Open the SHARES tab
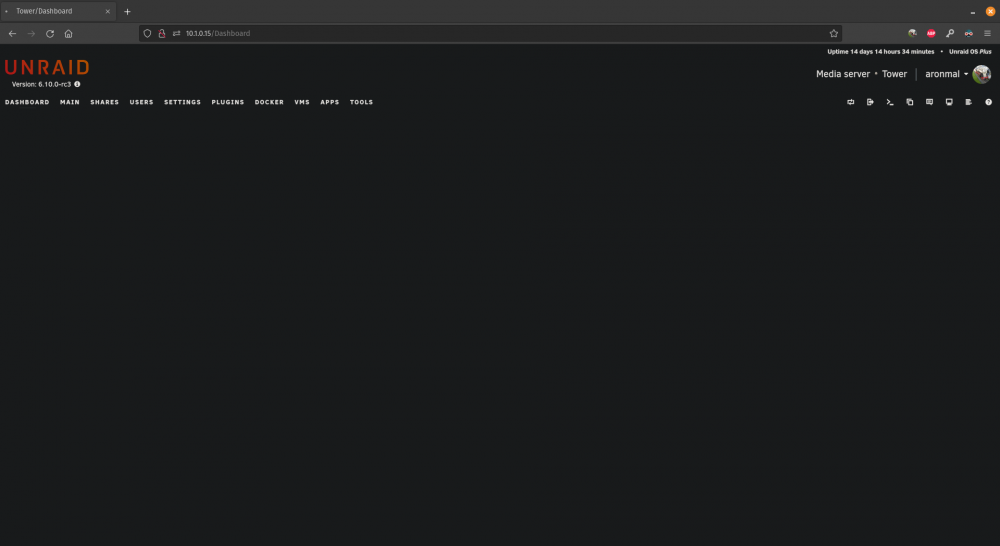Screen dimensions: 1000x546 (x=105, y=102)
